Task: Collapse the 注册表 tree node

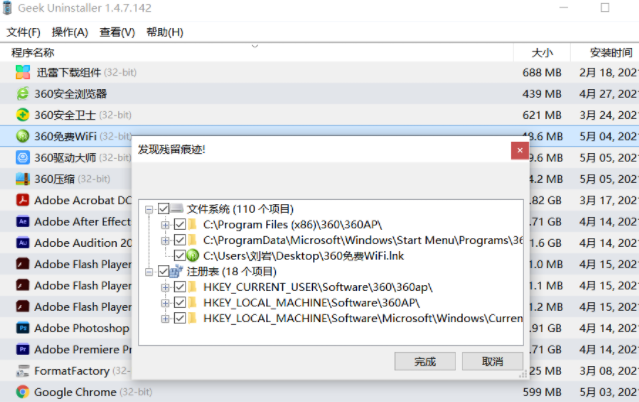Action: click(x=149, y=272)
